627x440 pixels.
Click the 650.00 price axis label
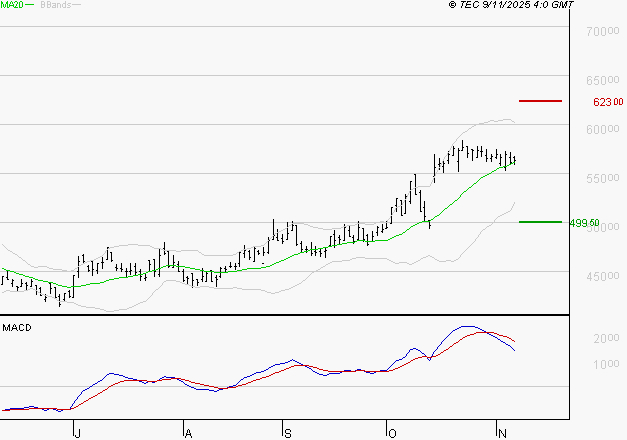[603, 80]
